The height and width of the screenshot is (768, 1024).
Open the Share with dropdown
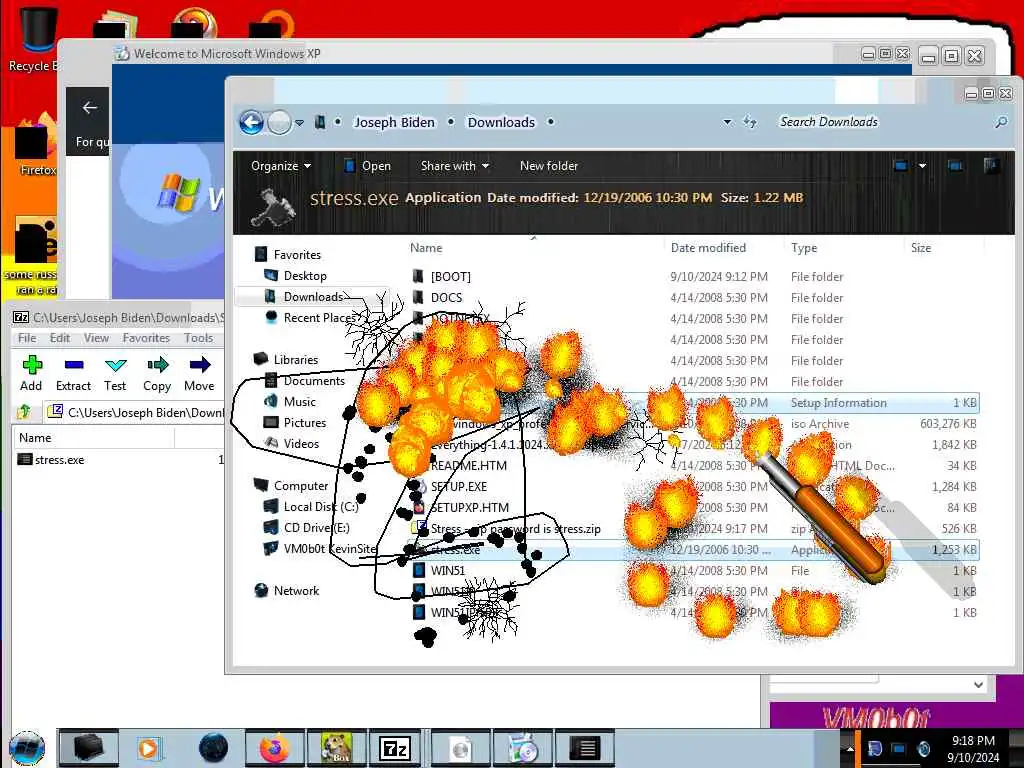click(455, 166)
